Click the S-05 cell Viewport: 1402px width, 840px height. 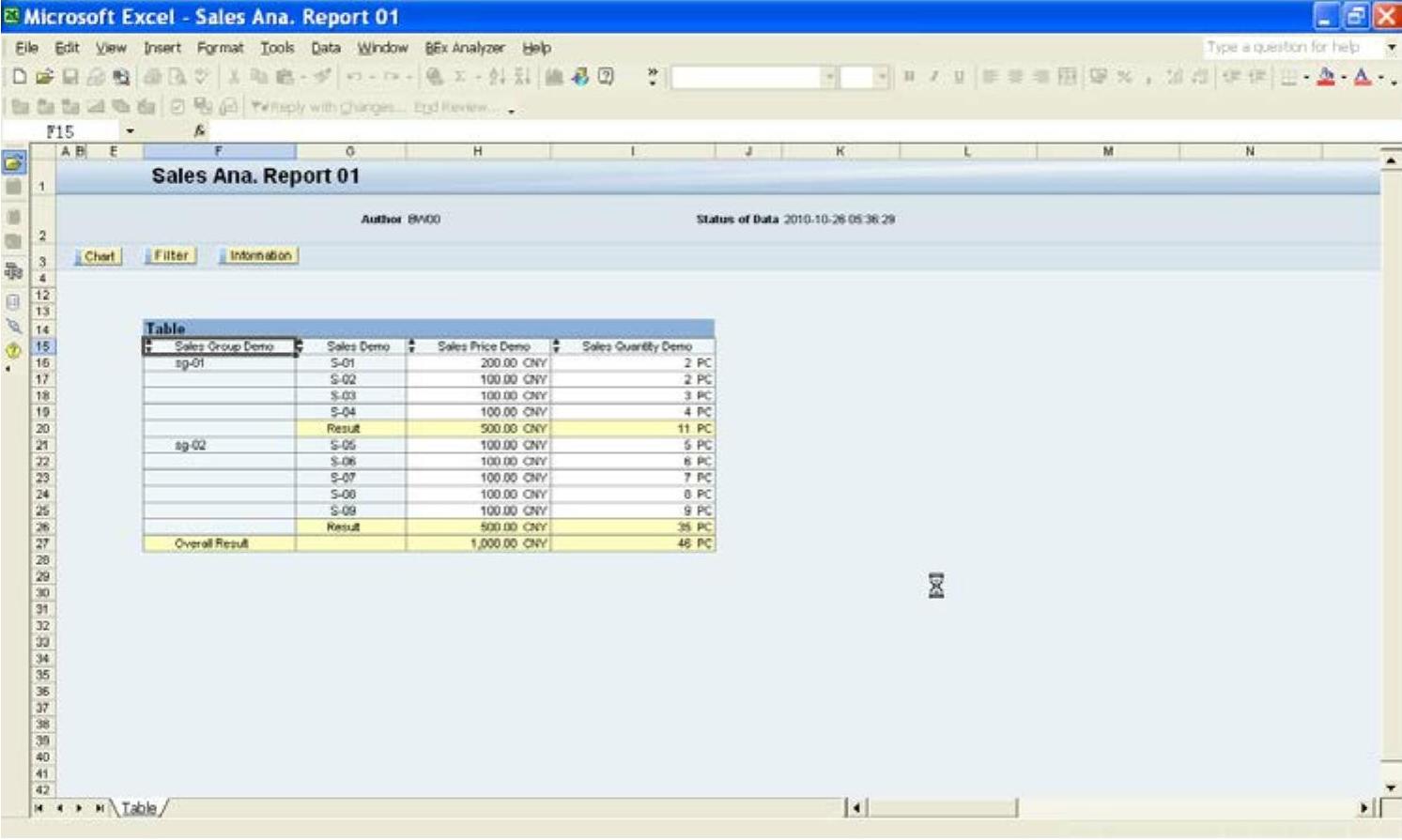pyautogui.click(x=350, y=445)
